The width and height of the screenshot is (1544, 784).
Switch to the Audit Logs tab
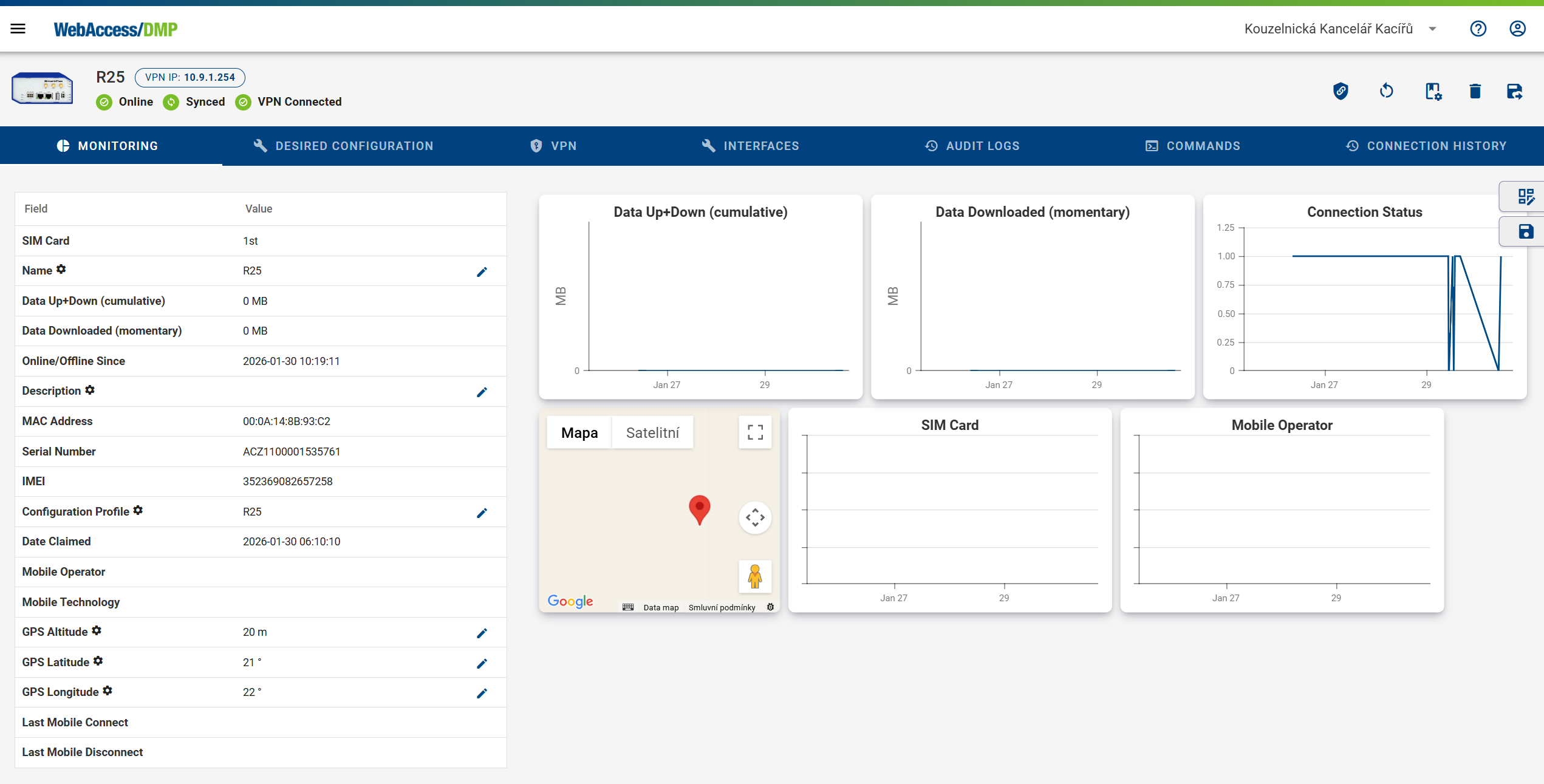972,146
